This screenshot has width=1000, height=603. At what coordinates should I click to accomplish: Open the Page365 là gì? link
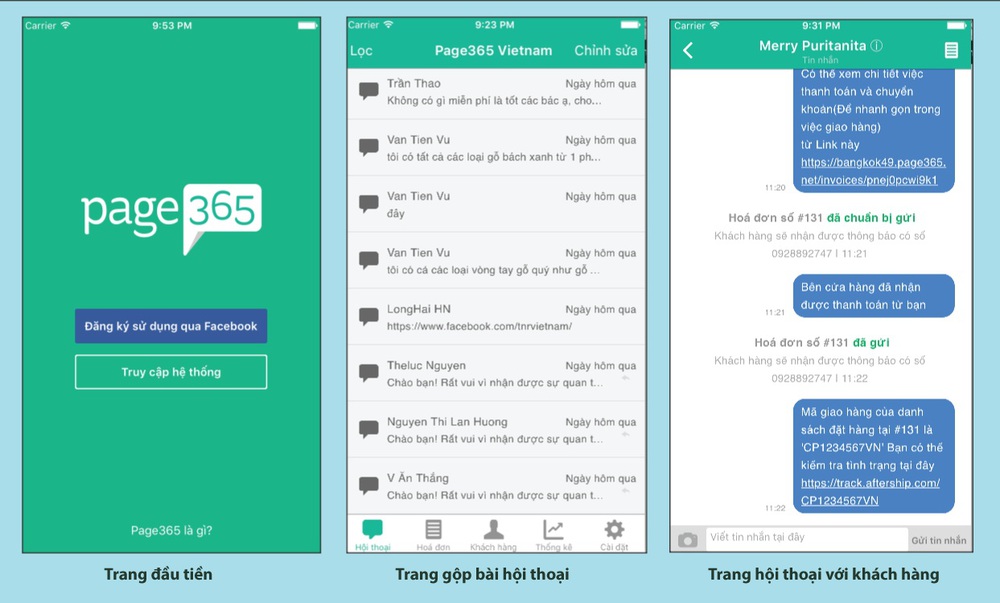171,531
